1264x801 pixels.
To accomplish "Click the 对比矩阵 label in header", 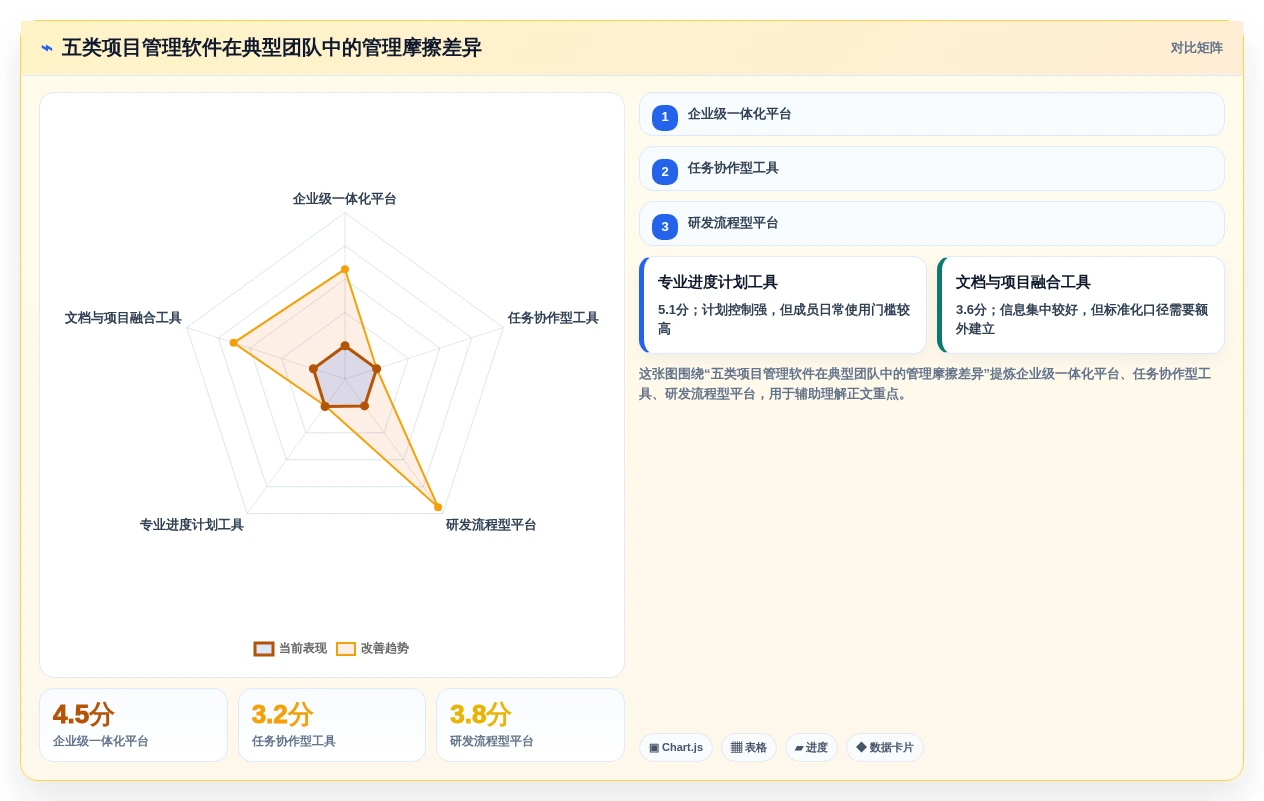I will 1197,48.
